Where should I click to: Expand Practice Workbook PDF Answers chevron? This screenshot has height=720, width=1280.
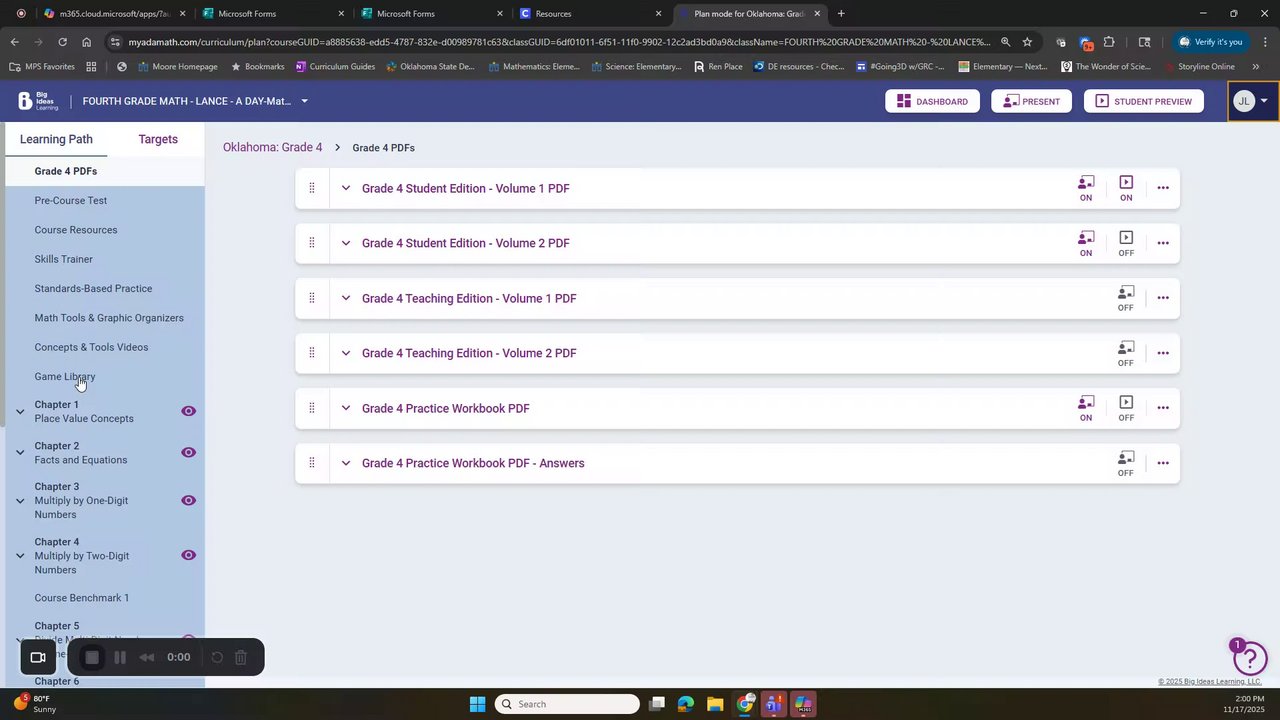pos(346,463)
